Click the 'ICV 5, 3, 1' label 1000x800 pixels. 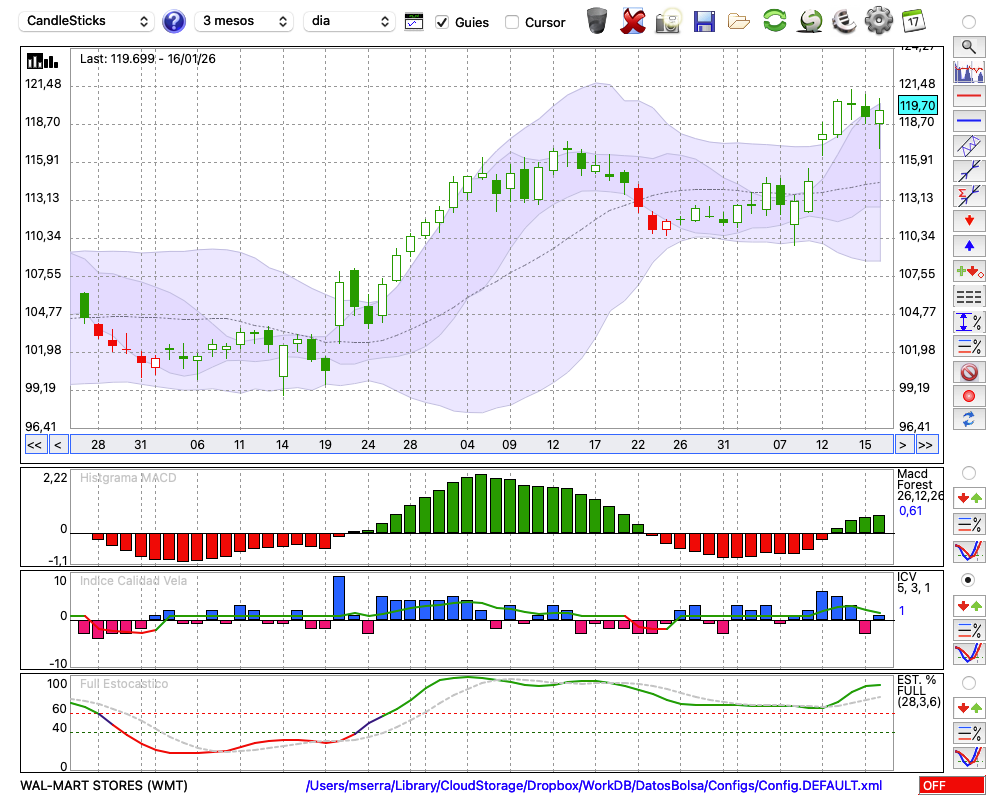913,582
